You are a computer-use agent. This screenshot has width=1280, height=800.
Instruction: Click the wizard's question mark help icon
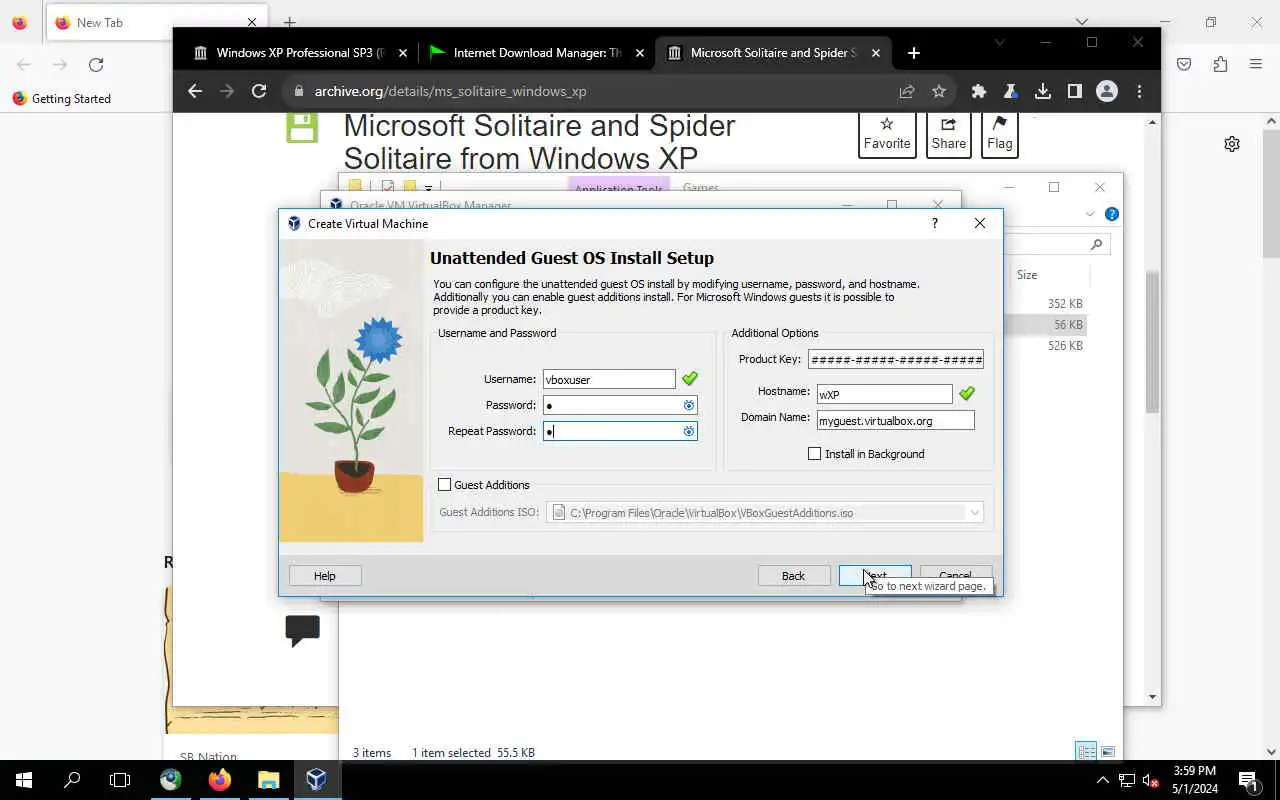[x=935, y=223]
